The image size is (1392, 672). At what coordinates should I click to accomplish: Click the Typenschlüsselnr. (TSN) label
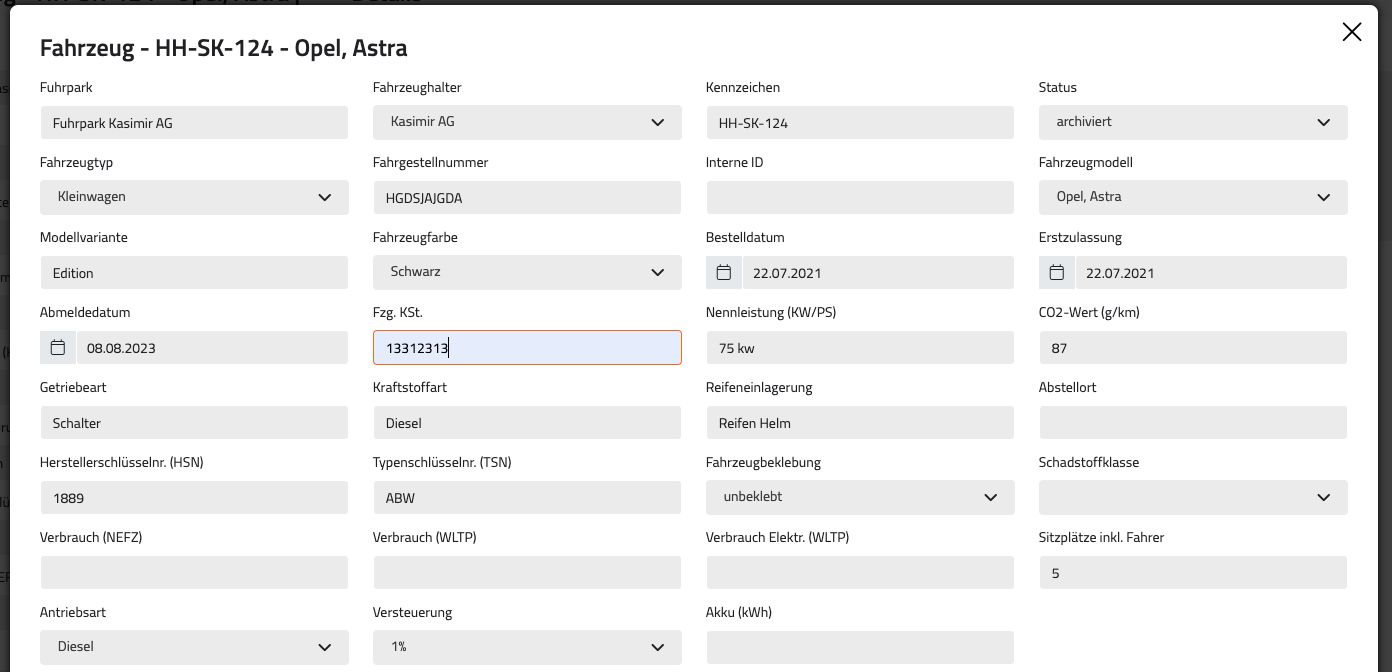[442, 462]
